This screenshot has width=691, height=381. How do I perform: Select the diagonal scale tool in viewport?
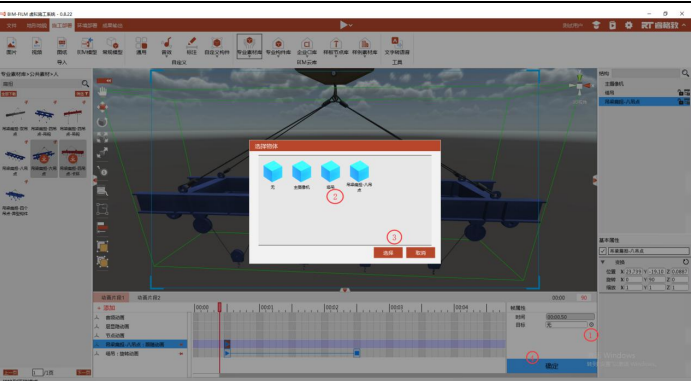(x=102, y=152)
